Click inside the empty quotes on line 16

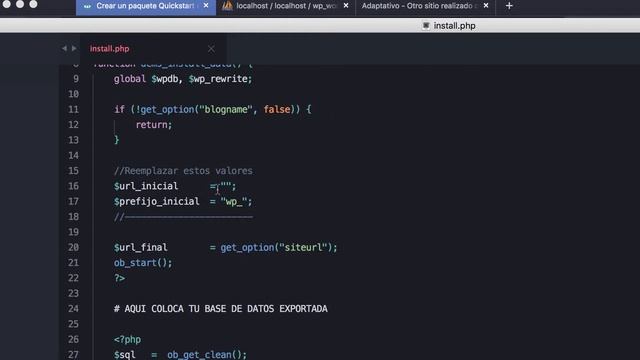pyautogui.click(x=226, y=186)
